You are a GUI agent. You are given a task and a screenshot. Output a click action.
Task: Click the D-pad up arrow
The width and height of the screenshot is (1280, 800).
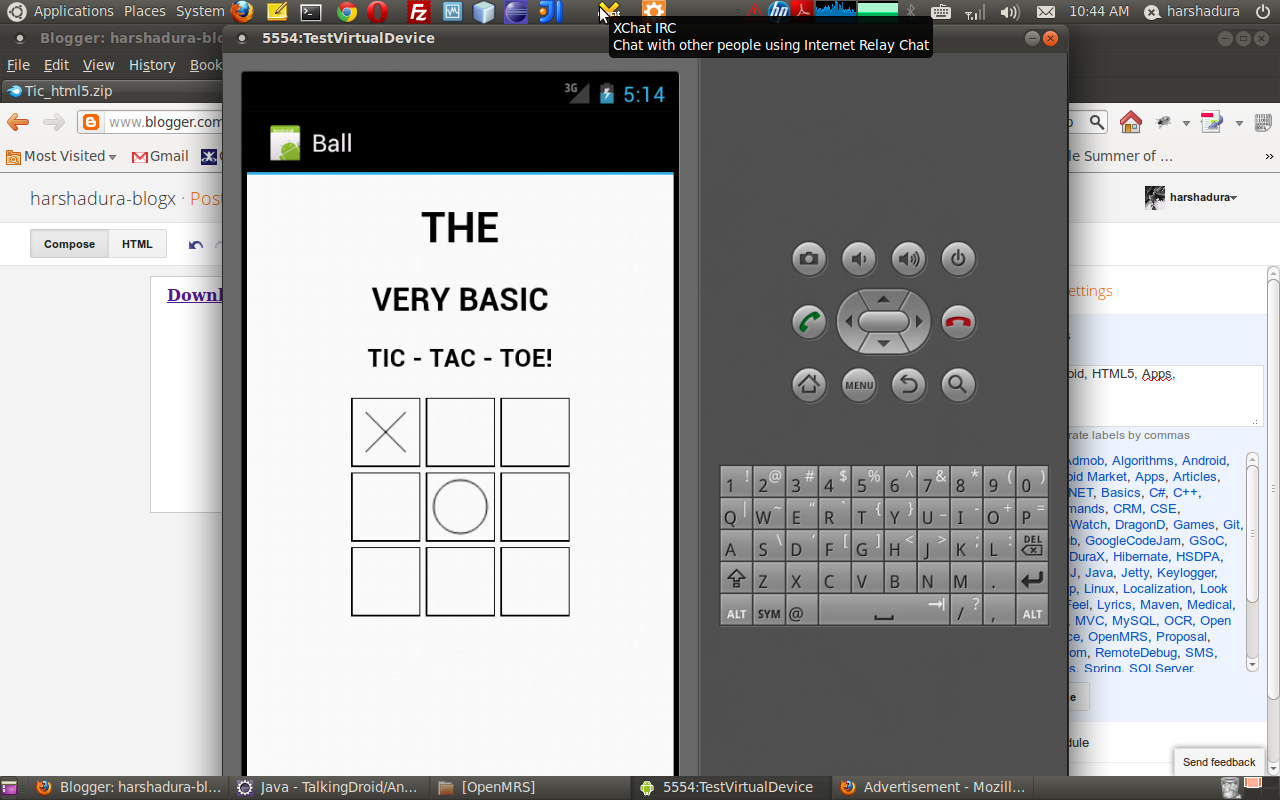[x=883, y=298]
